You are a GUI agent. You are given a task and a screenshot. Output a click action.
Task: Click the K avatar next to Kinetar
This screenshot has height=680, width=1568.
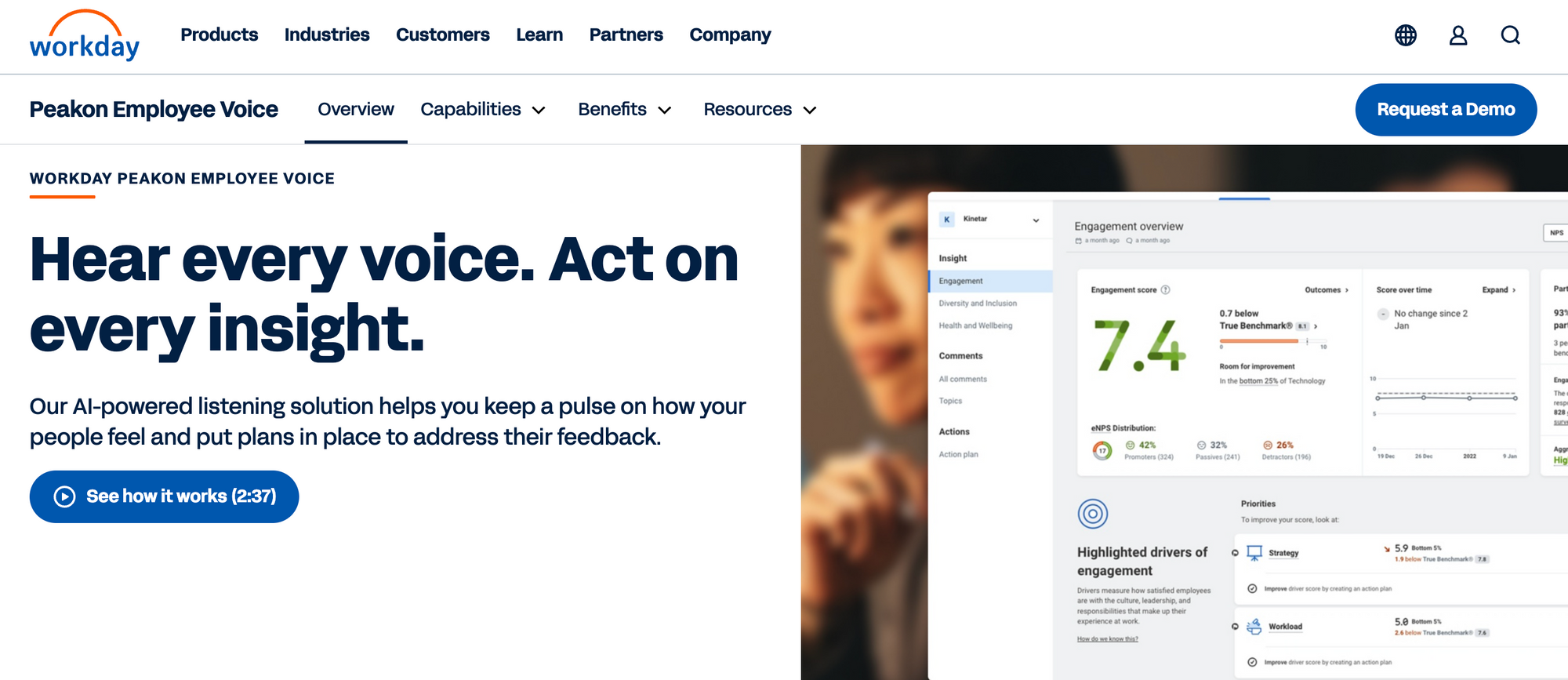click(x=947, y=220)
